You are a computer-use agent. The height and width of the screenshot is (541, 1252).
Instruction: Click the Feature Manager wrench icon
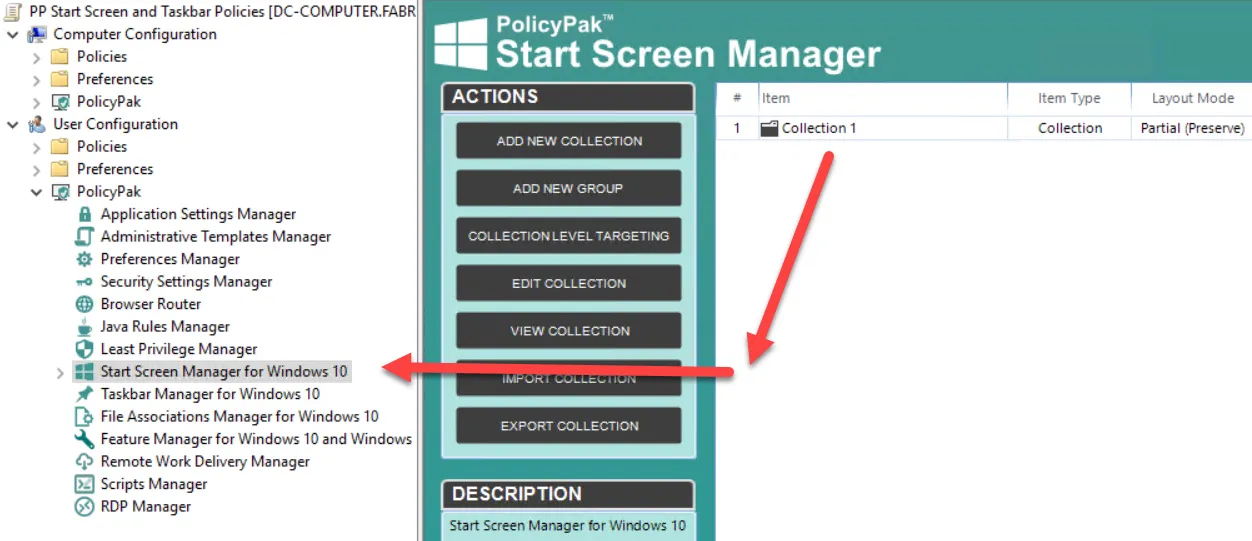(85, 439)
